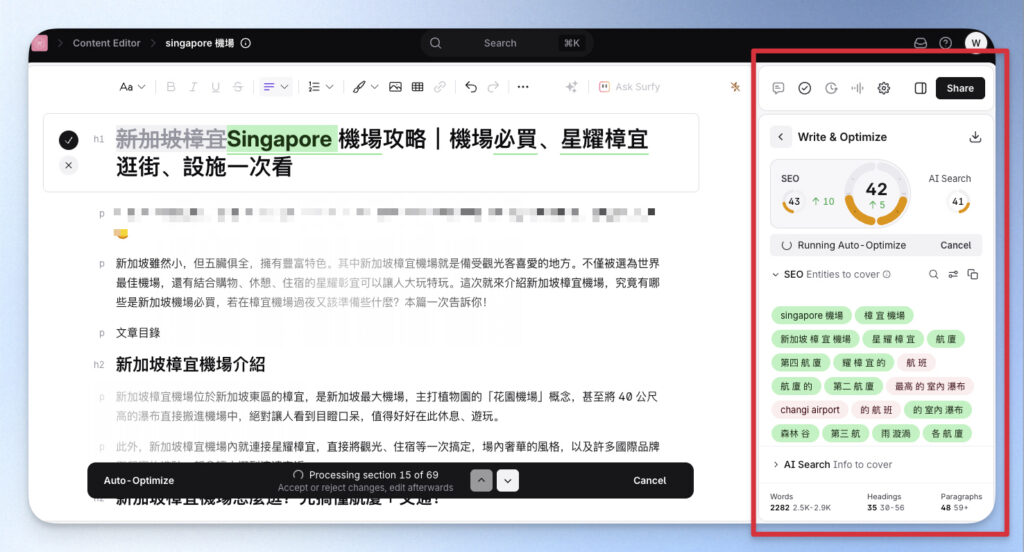This screenshot has width=1024, height=552.
Task: Click the Ask Surfy button
Action: (x=630, y=87)
